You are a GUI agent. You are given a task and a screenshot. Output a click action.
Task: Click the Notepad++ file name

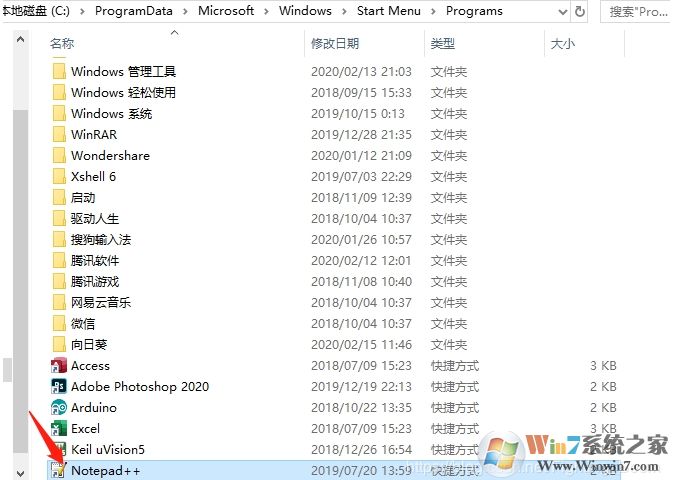[105, 471]
